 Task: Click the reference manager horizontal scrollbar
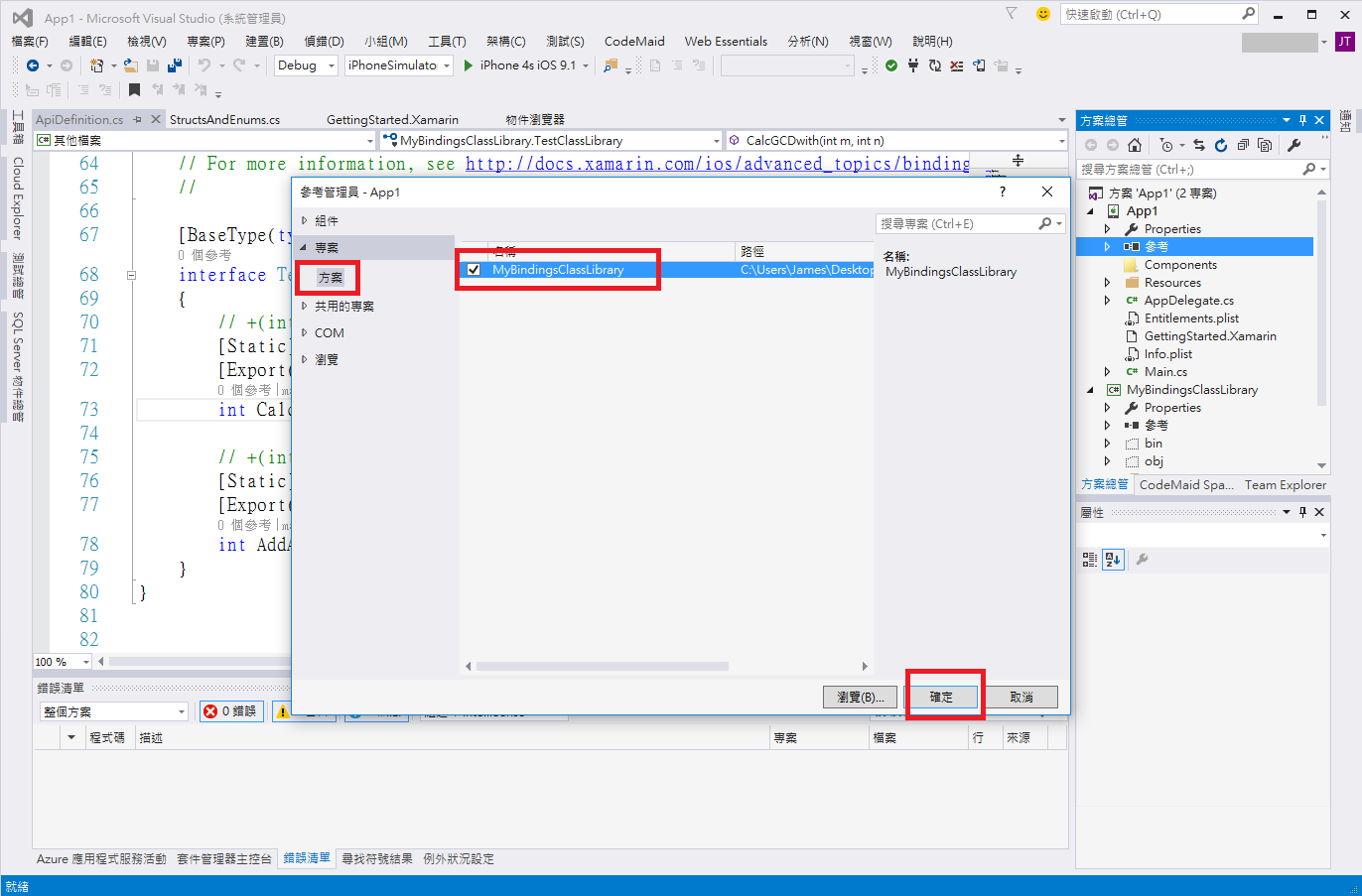pos(602,666)
